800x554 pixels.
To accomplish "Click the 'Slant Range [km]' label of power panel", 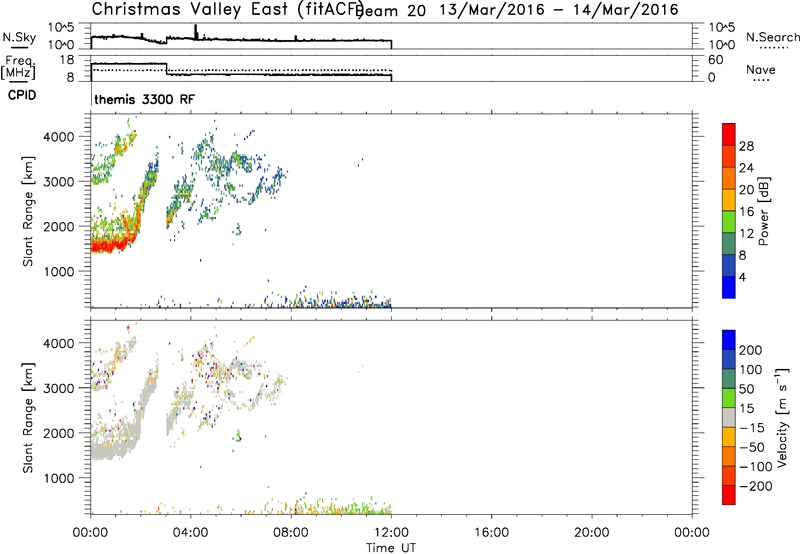I will pos(28,211).
